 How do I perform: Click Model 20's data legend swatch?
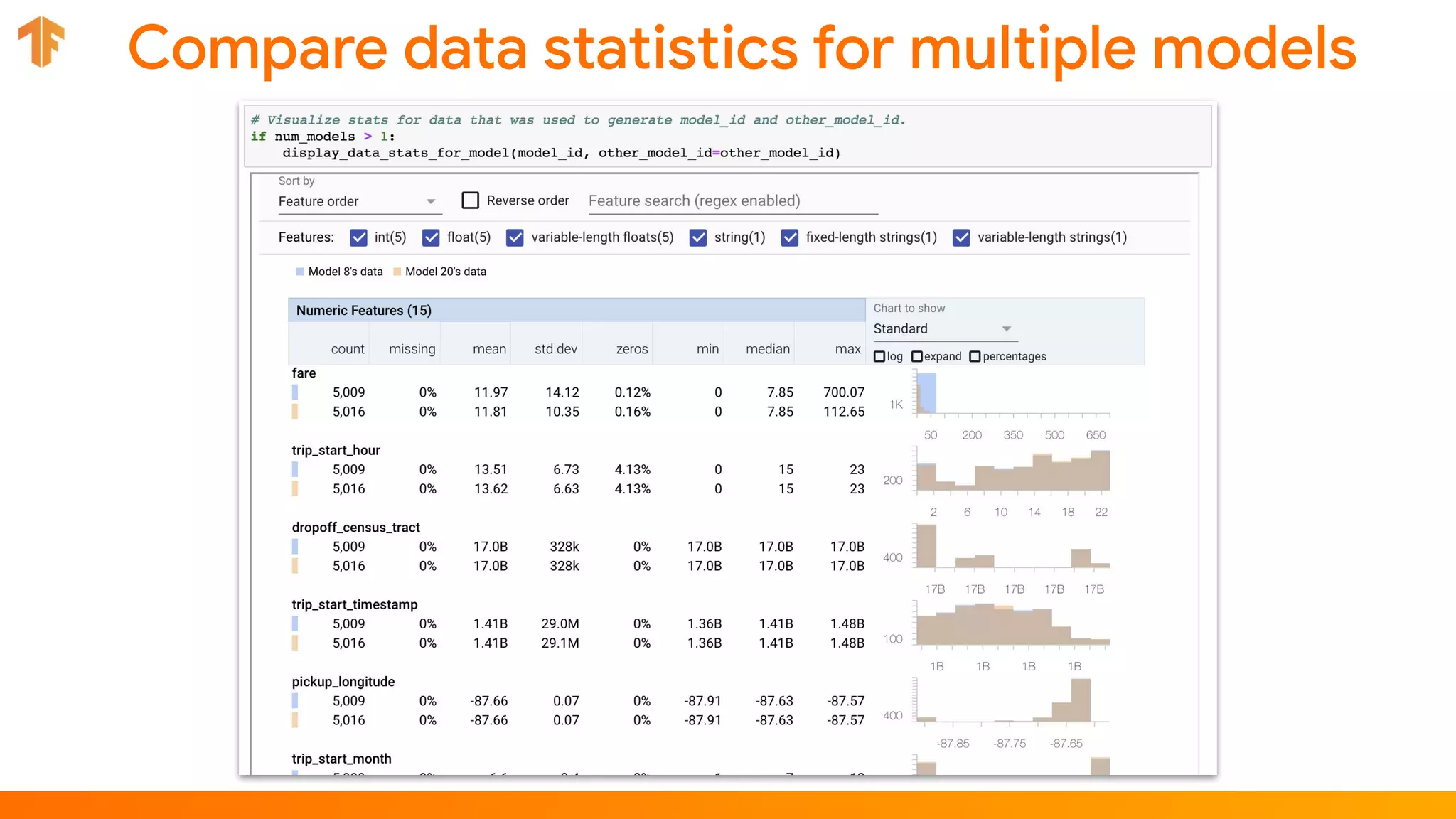coord(397,272)
